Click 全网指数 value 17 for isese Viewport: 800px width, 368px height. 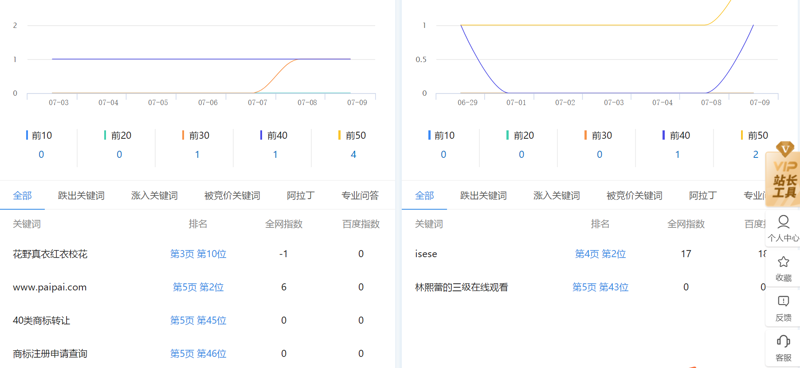[686, 254]
